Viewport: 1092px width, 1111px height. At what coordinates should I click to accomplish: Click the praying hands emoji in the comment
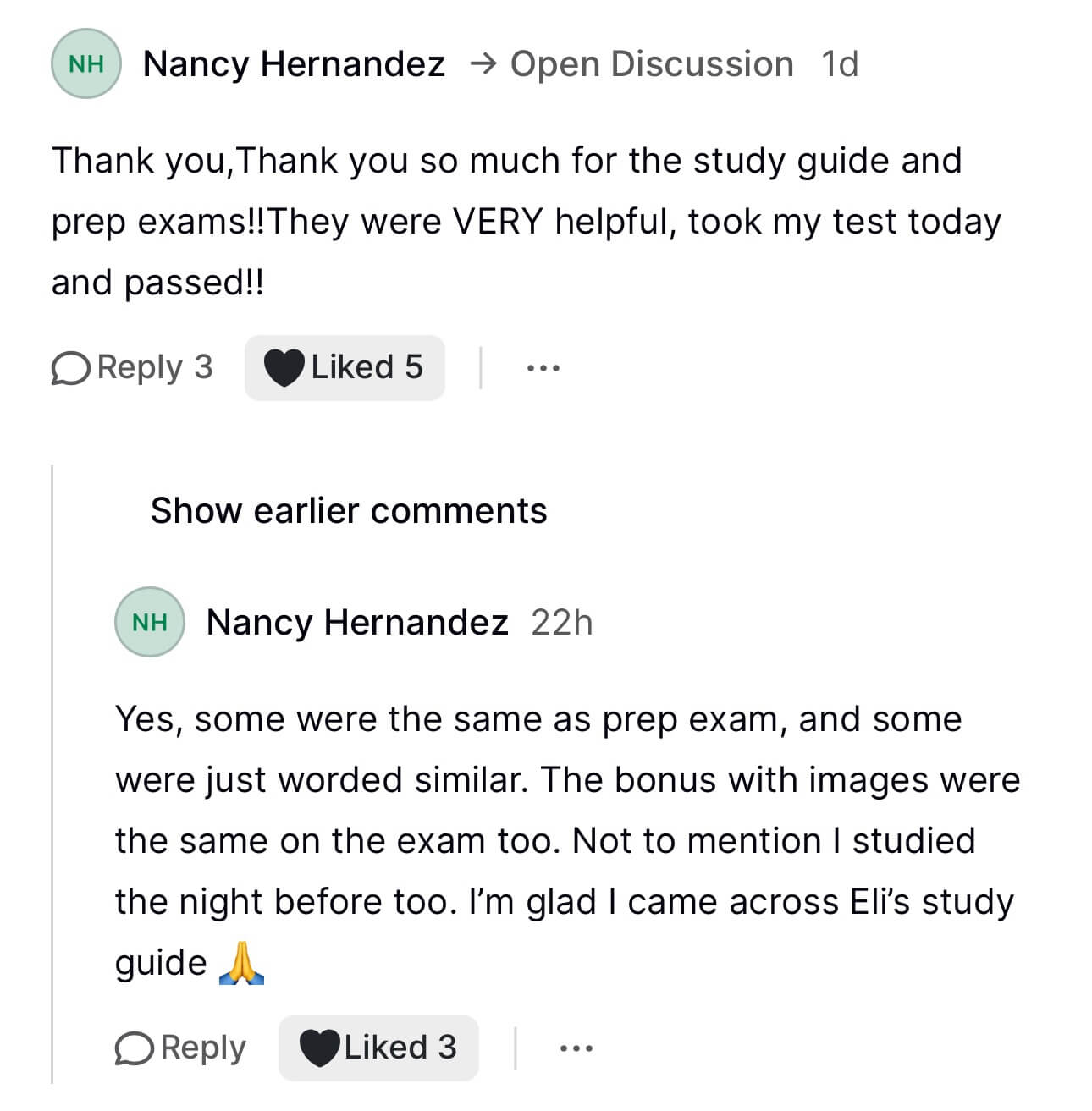[241, 964]
